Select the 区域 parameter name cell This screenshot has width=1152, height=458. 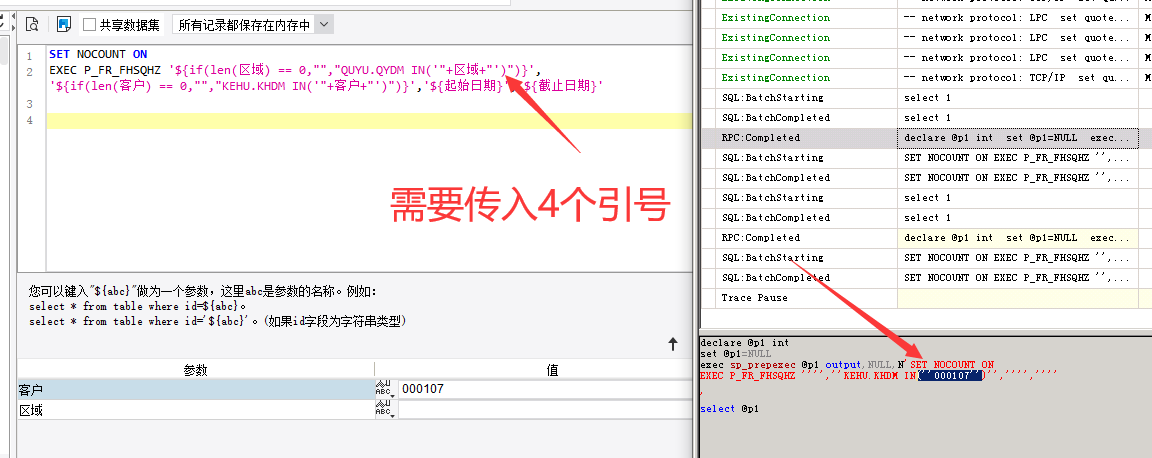point(195,410)
